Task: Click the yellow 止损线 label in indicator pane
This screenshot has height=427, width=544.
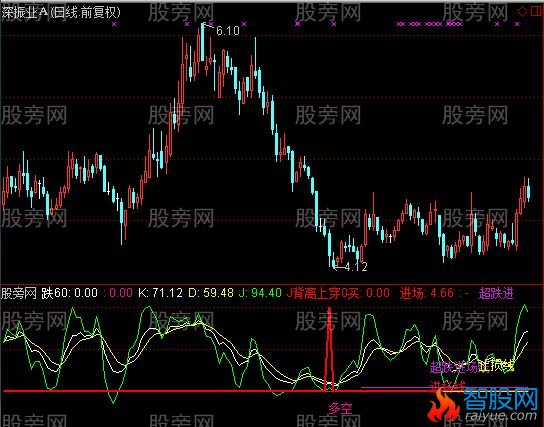Action: pos(497,366)
